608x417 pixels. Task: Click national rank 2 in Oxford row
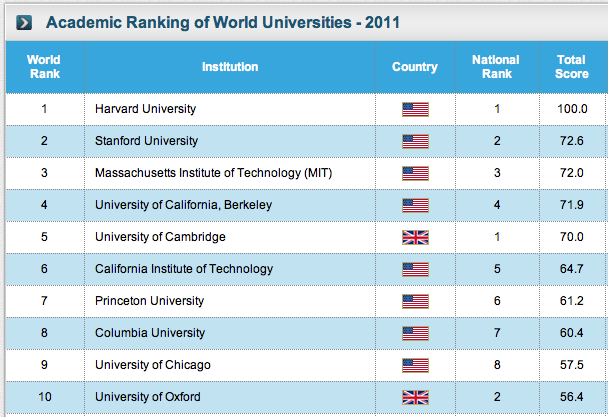[496, 397]
